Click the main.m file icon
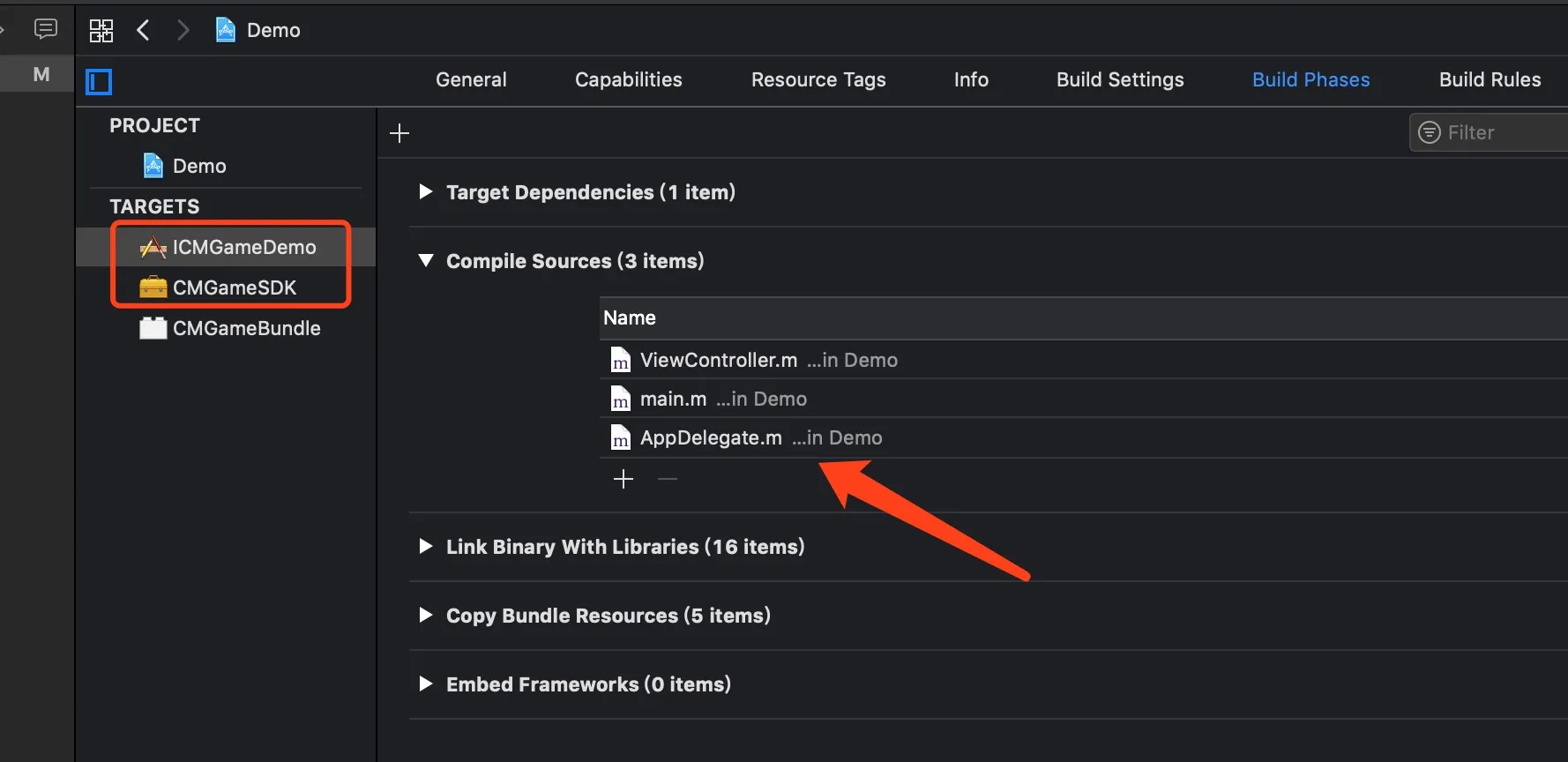This screenshot has height=762, width=1568. click(621, 399)
